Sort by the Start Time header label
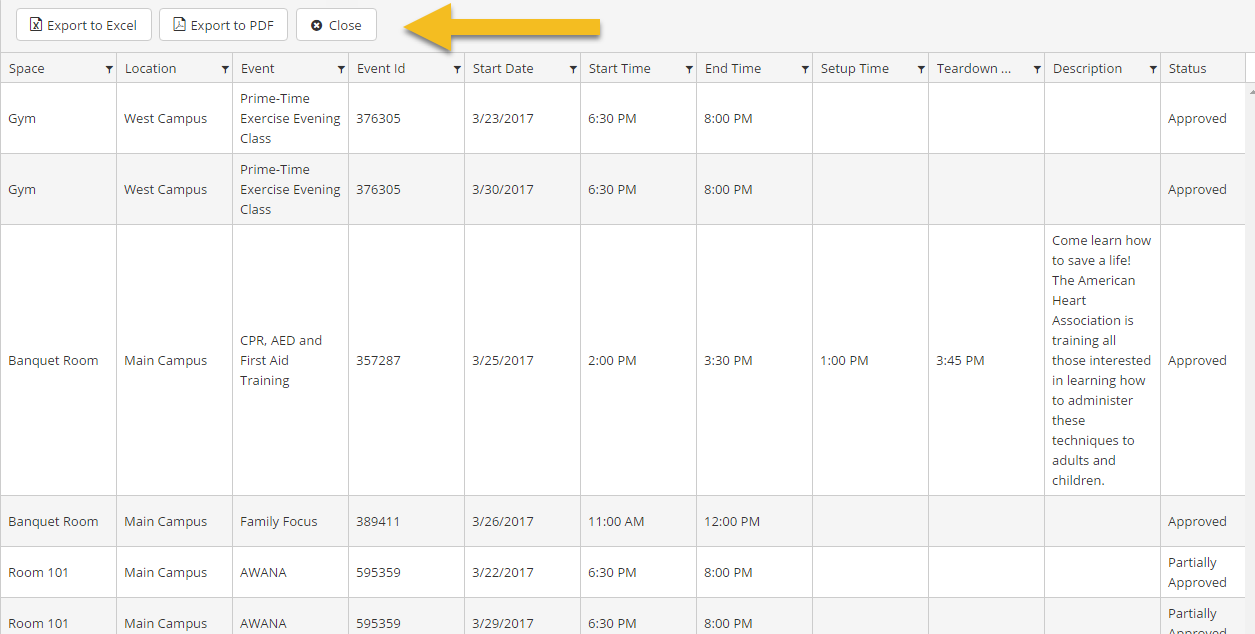1255x634 pixels. point(620,69)
